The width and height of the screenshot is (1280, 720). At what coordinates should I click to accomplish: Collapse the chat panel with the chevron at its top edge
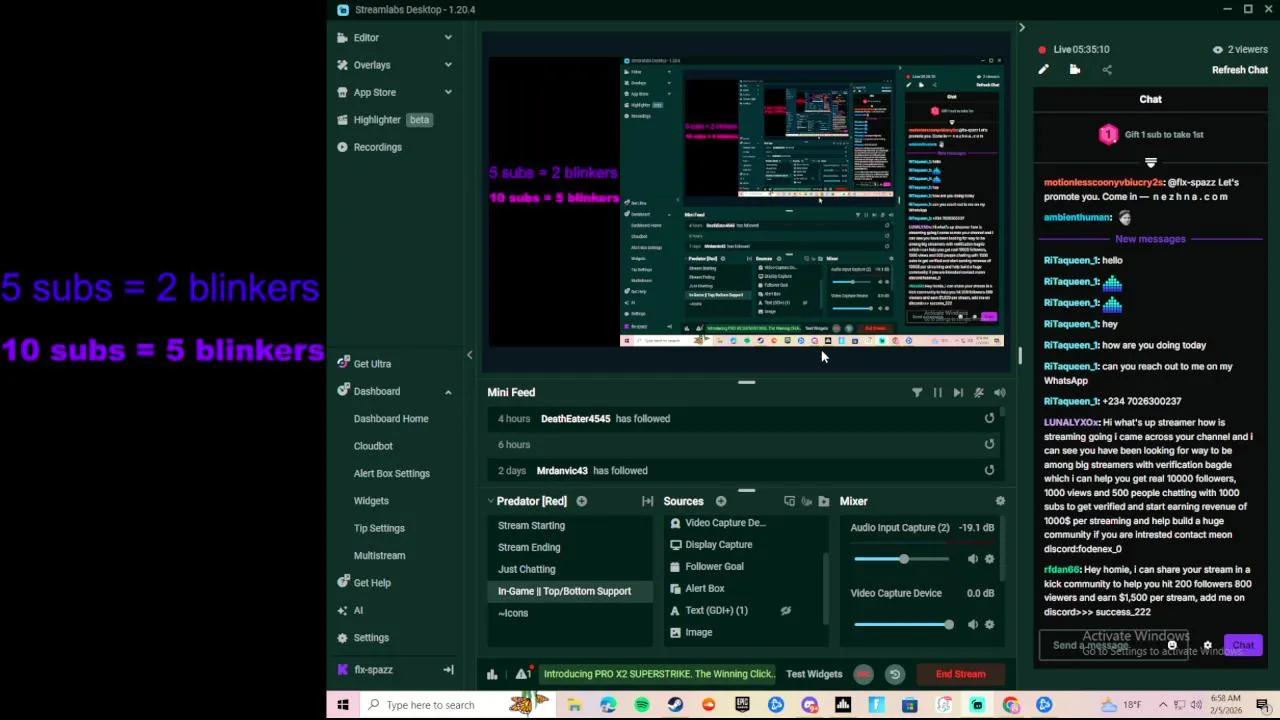(1021, 28)
